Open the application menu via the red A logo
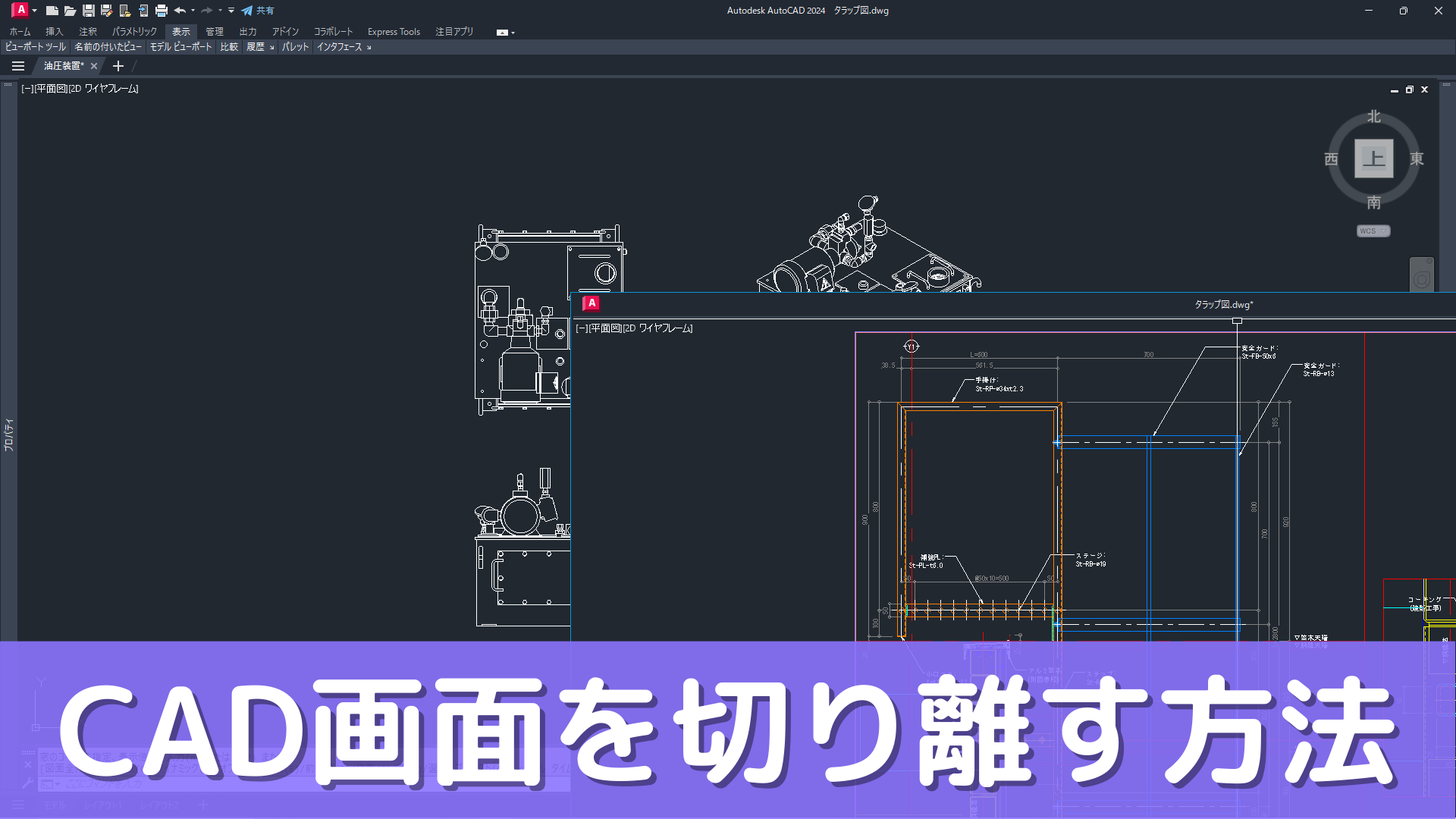This screenshot has width=1456, height=819. click(x=19, y=11)
